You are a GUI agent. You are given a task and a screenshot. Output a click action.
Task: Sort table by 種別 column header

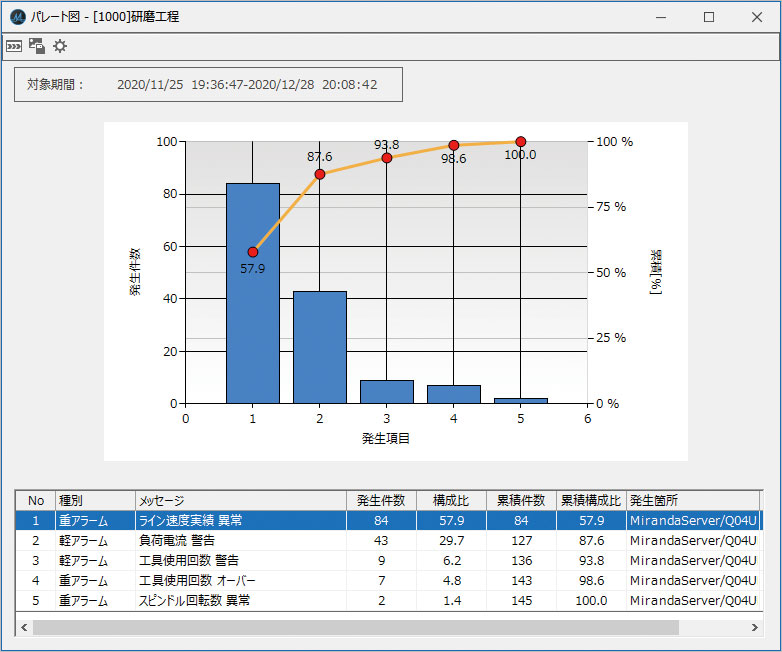point(95,500)
